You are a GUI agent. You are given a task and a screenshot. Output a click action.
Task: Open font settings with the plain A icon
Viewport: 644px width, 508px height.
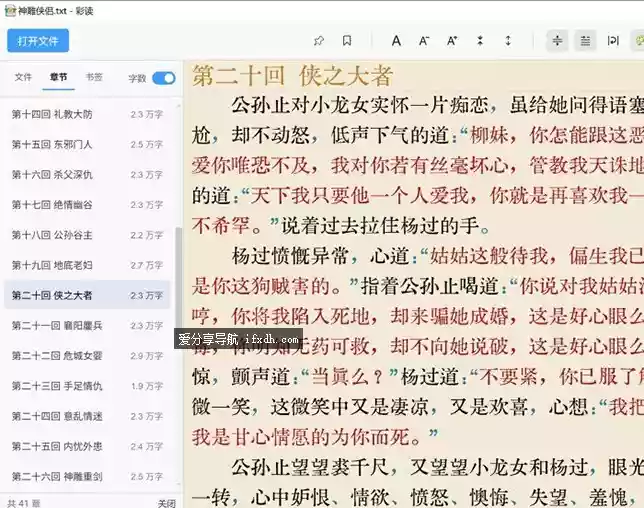coord(396,41)
